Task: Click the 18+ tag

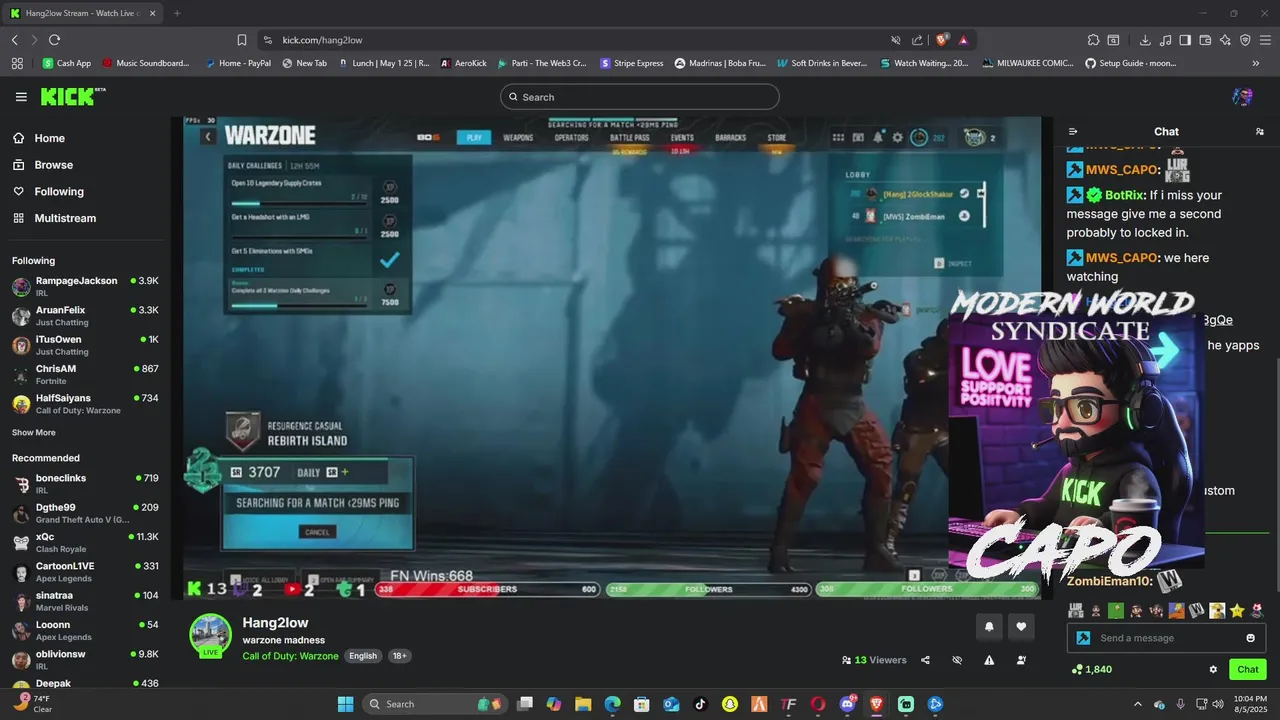Action: [399, 656]
